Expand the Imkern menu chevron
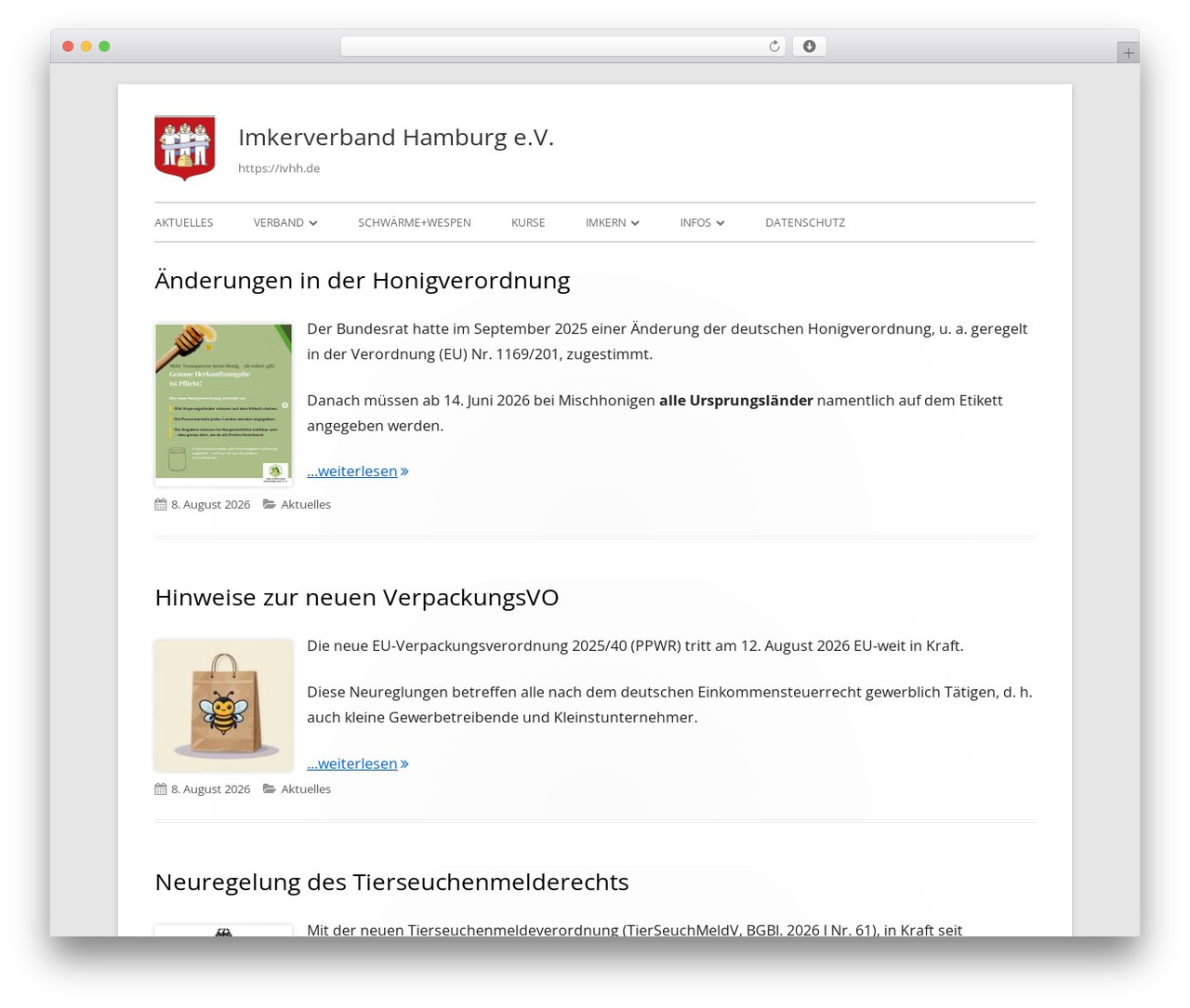The image size is (1190, 1008). [x=635, y=223]
